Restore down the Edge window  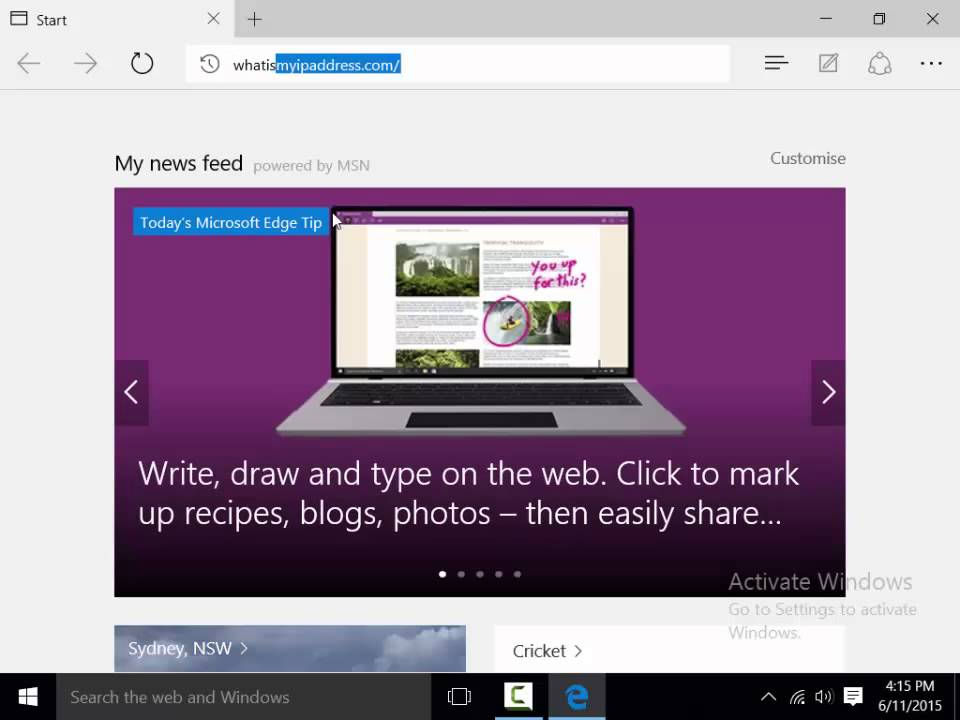(879, 19)
